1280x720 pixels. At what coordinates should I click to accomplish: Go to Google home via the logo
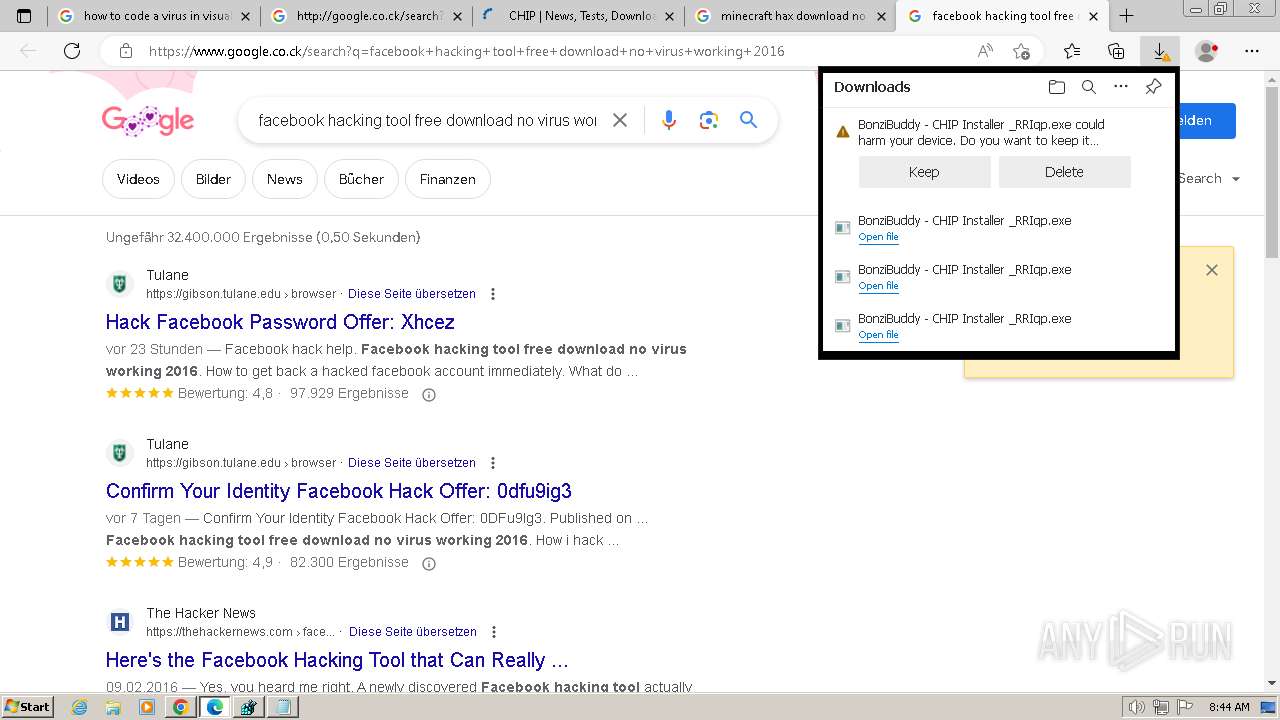coord(148,120)
